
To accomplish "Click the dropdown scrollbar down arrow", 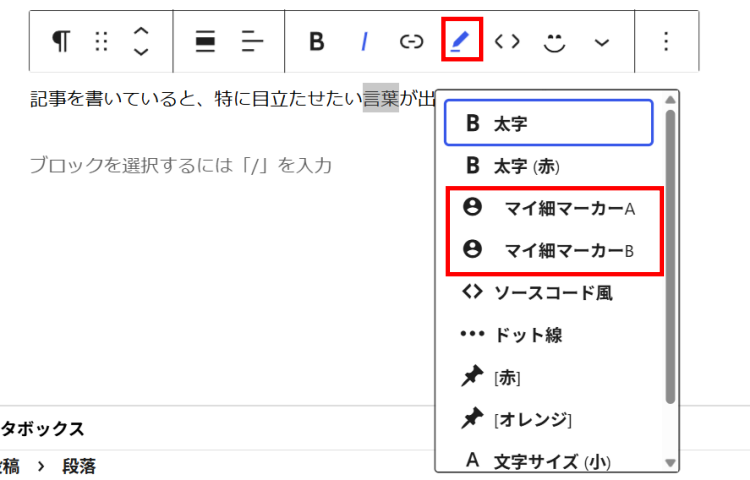I will (x=670, y=463).
